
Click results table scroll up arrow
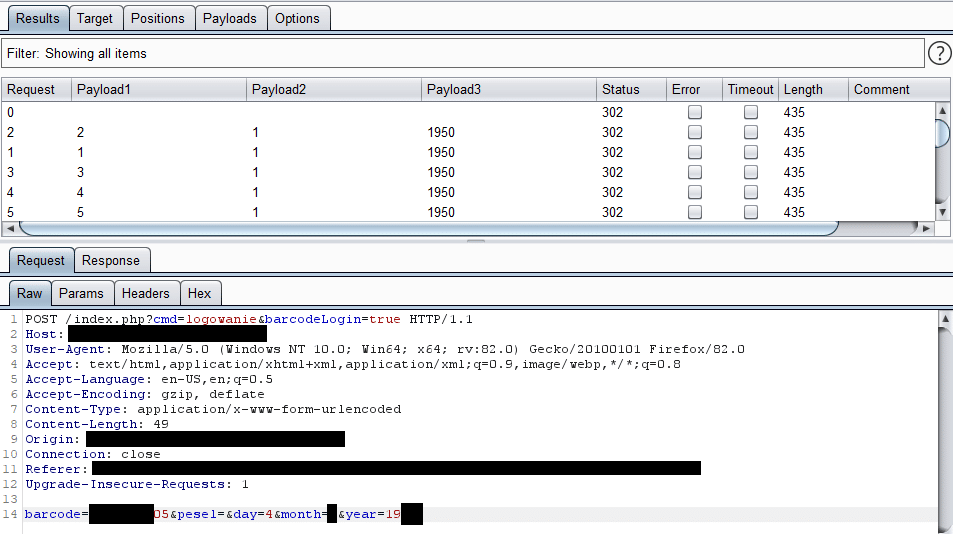click(x=942, y=111)
